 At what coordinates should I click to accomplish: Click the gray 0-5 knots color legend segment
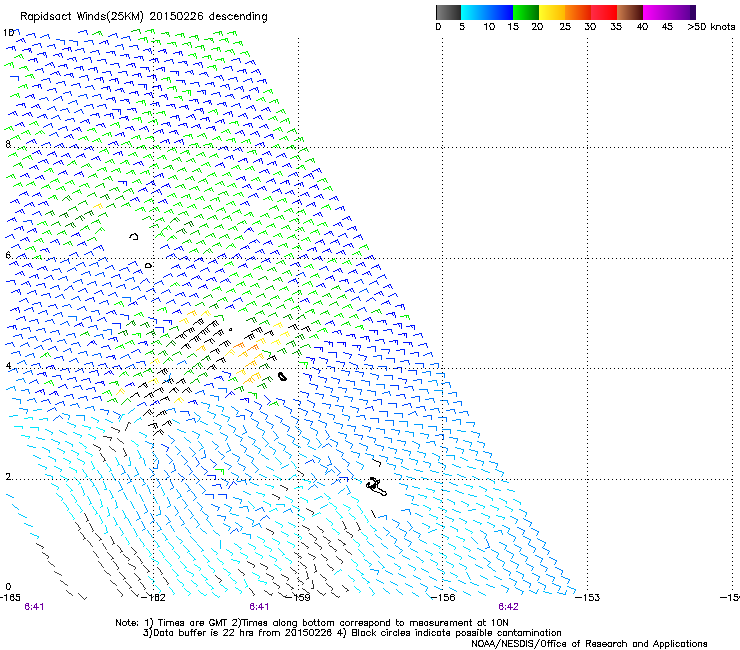(448, 12)
